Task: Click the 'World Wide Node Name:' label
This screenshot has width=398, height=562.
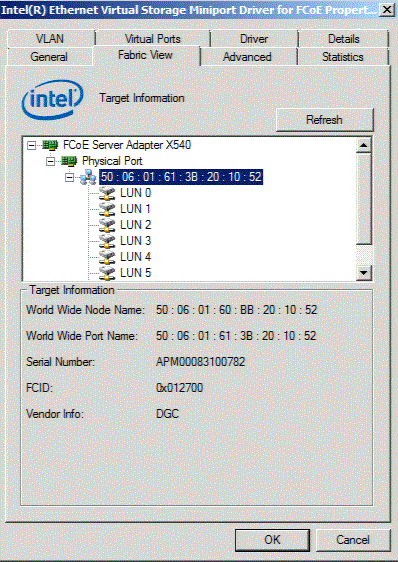Action: point(85,310)
